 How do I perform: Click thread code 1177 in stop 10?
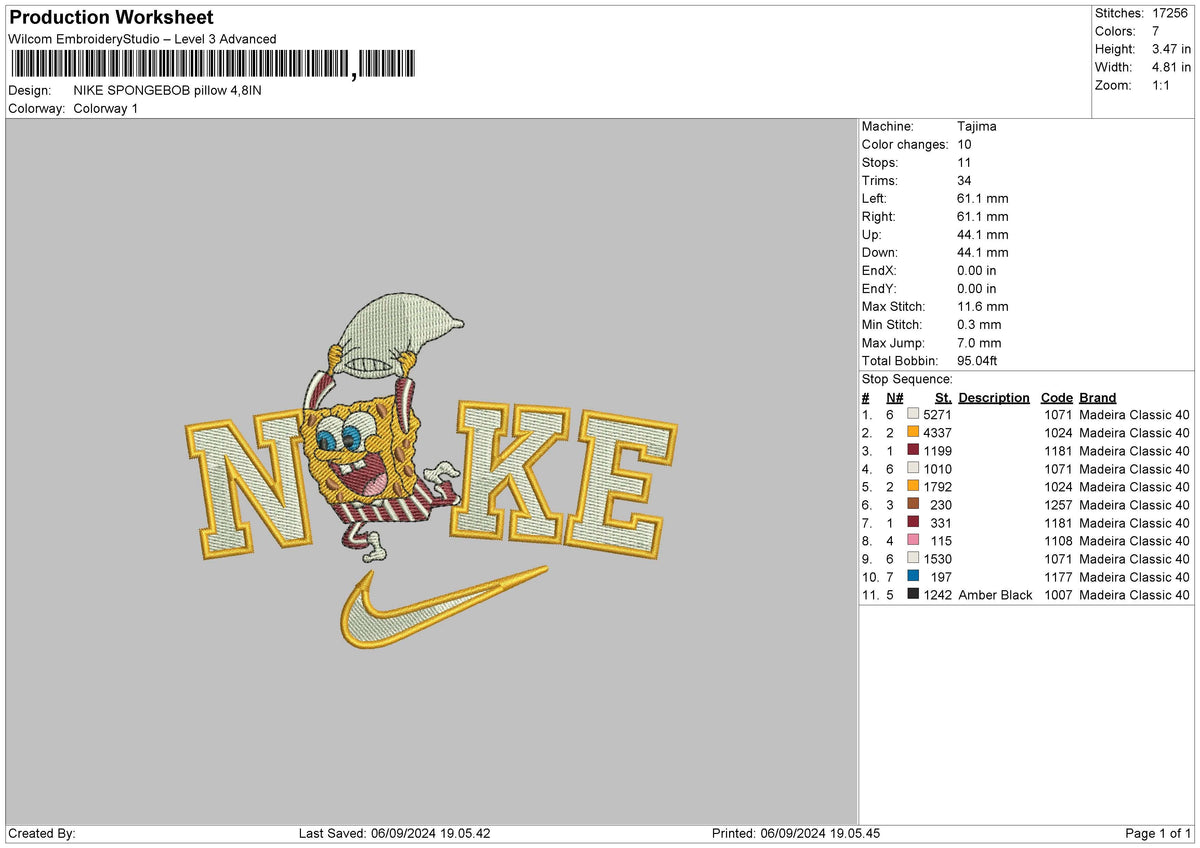[x=1058, y=577]
